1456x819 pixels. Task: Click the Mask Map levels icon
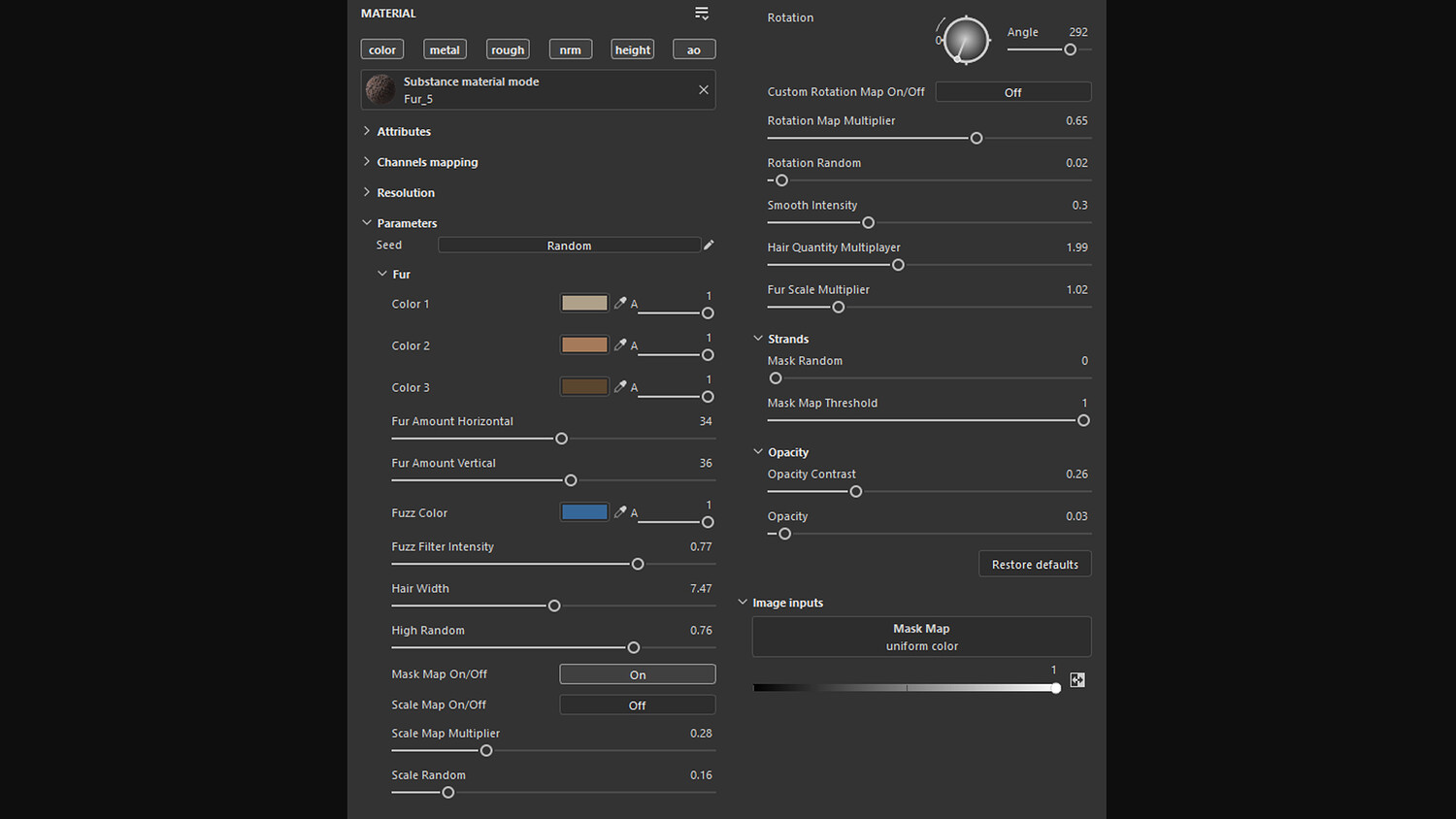point(1077,680)
